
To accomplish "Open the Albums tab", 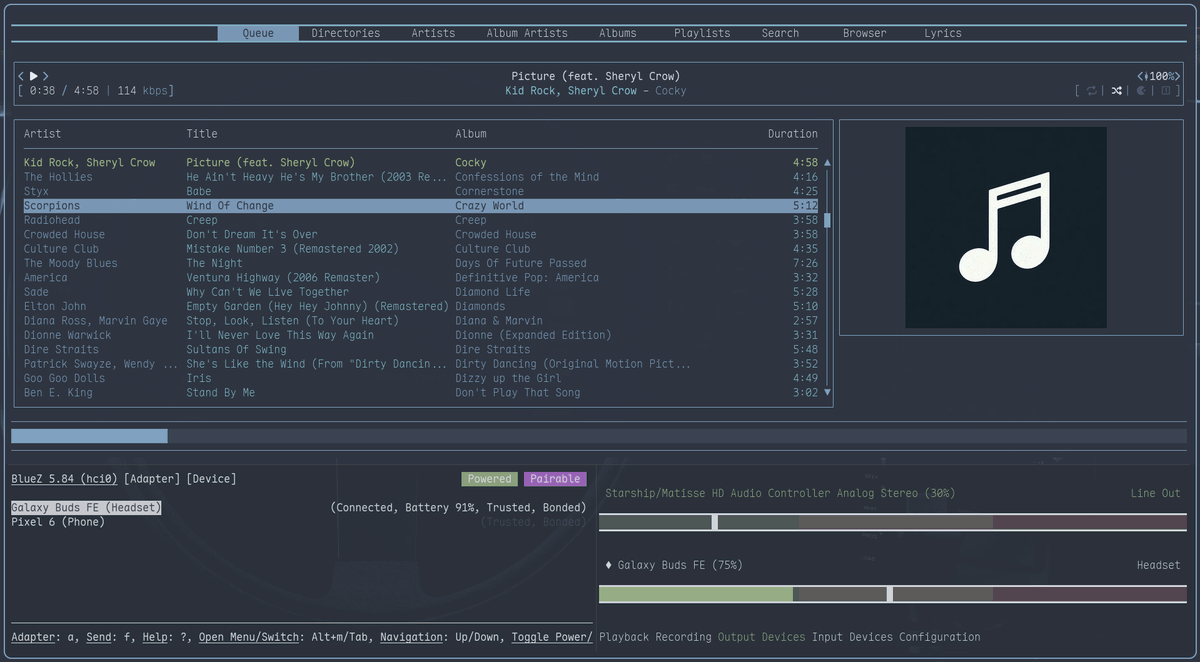I will (618, 33).
